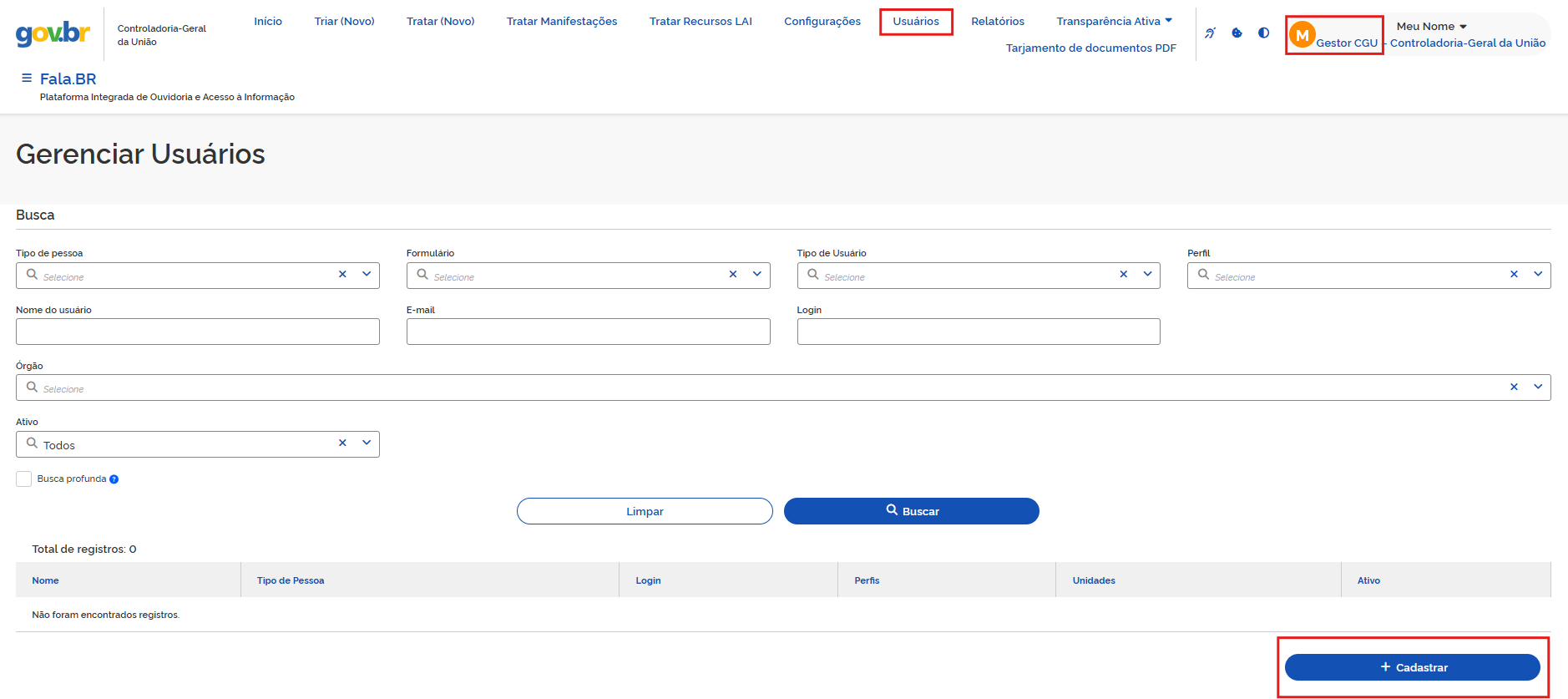
Task: Open the Tipo de Usuário dropdown
Action: click(1147, 275)
